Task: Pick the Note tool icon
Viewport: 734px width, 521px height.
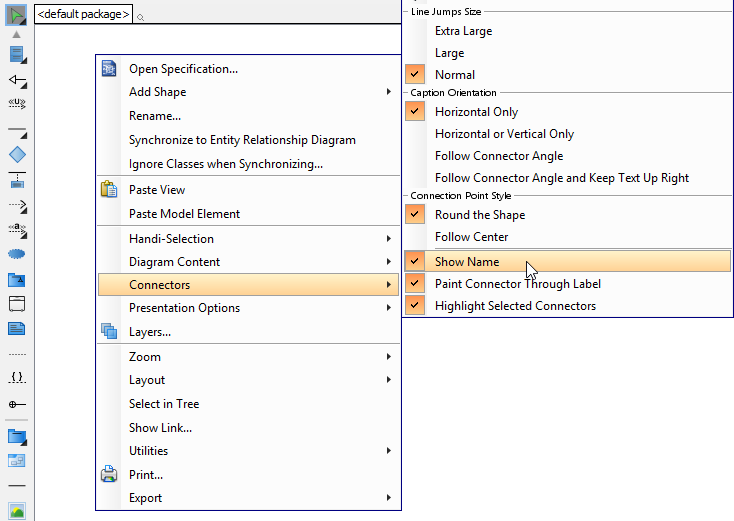Action: 17,329
